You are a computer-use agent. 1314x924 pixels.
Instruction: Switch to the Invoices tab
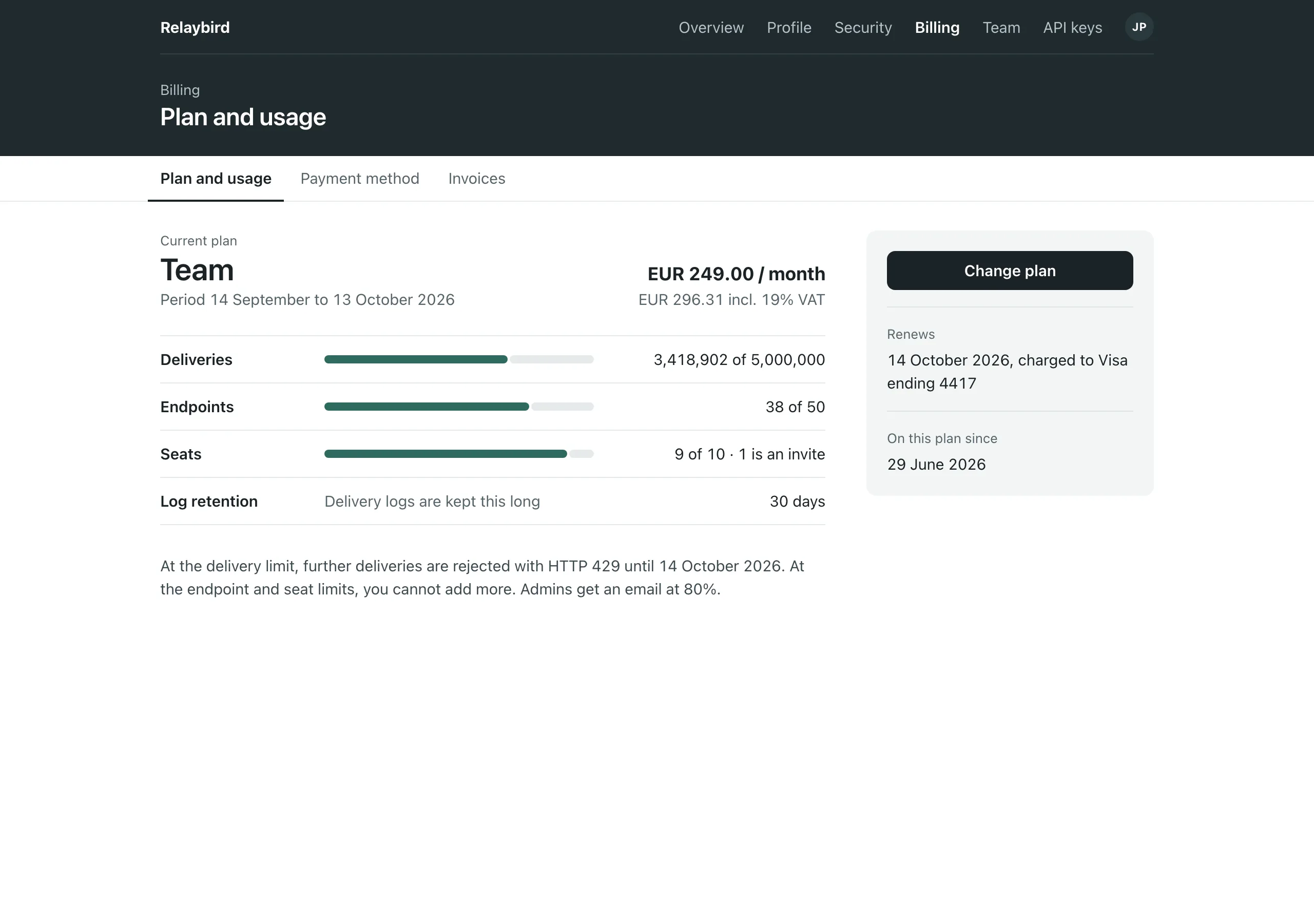coord(476,179)
